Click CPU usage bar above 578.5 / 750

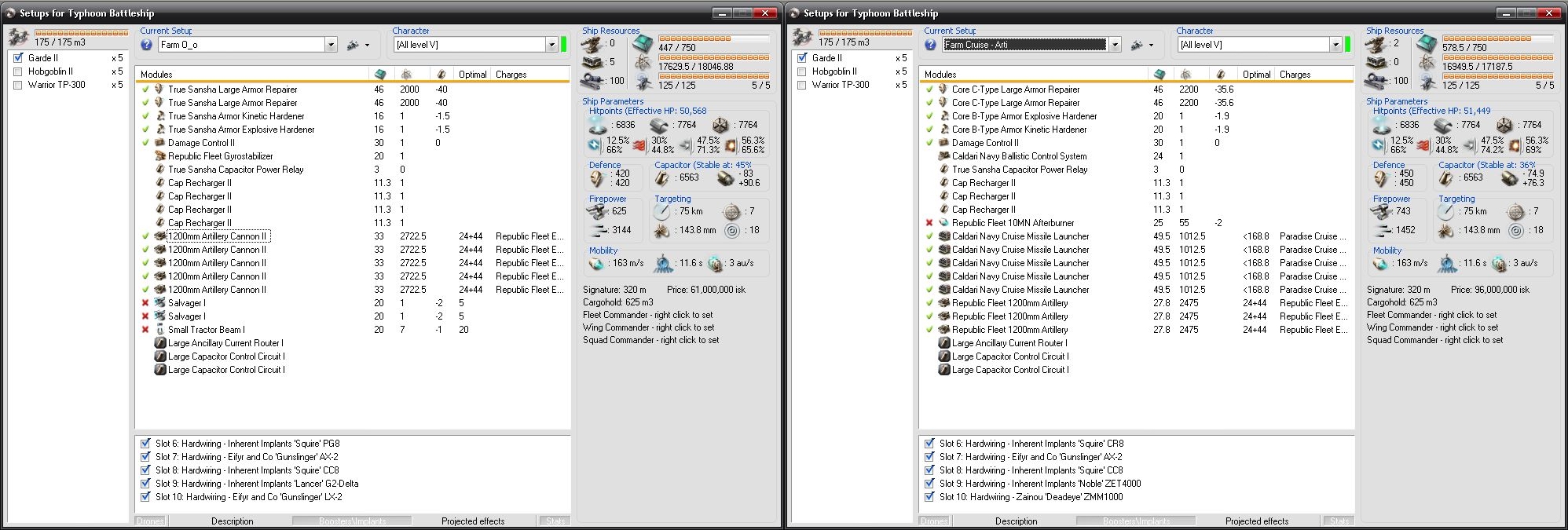(1497, 38)
